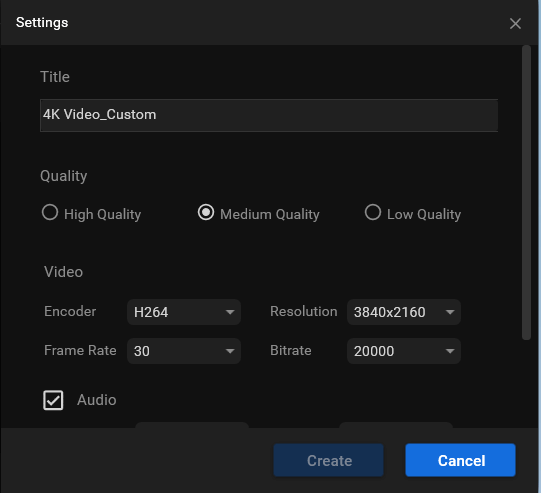Open the Bitrate 20000 dropdown
541x493 pixels.
404,351
